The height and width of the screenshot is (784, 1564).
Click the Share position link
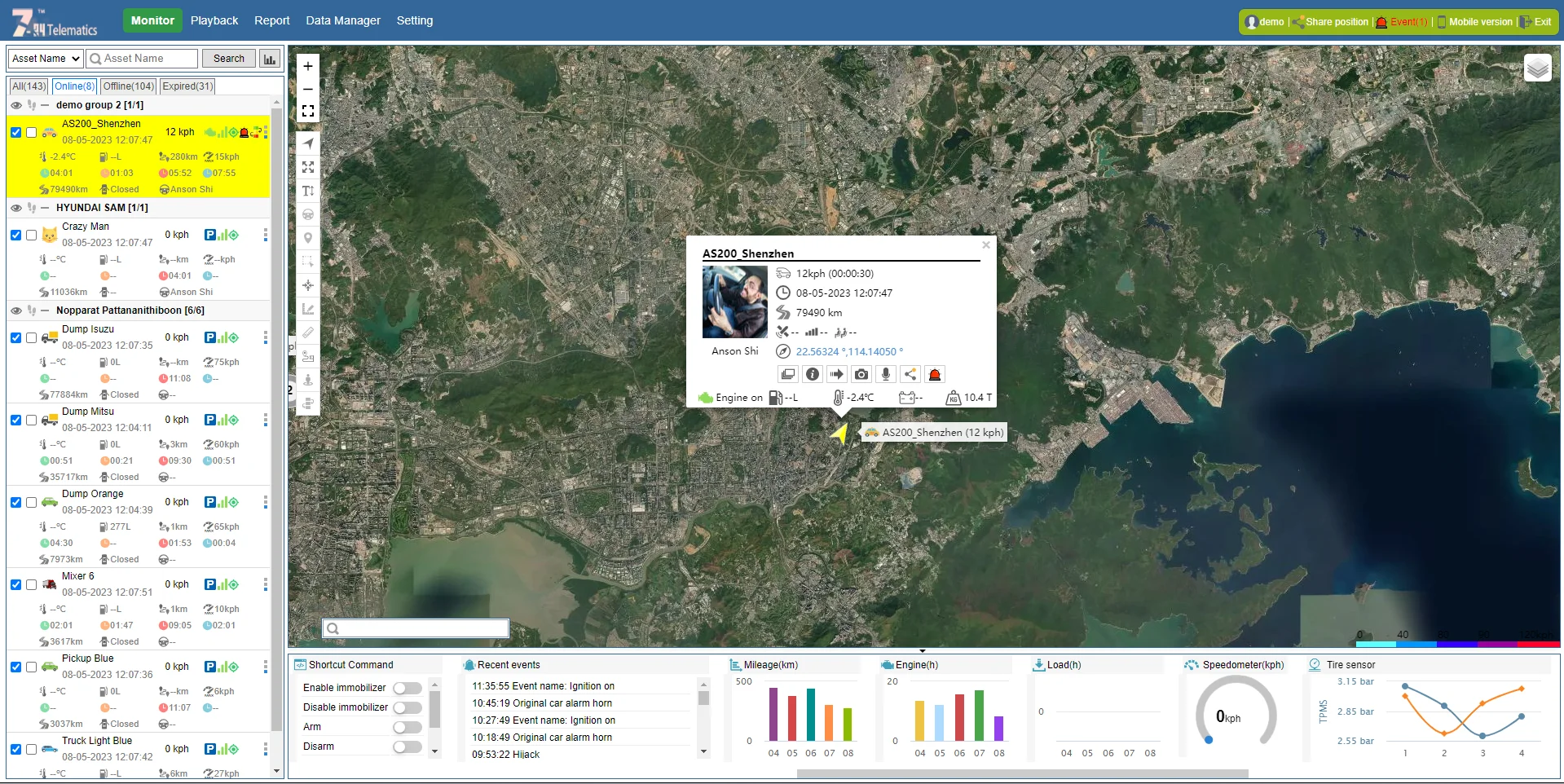tap(1330, 22)
